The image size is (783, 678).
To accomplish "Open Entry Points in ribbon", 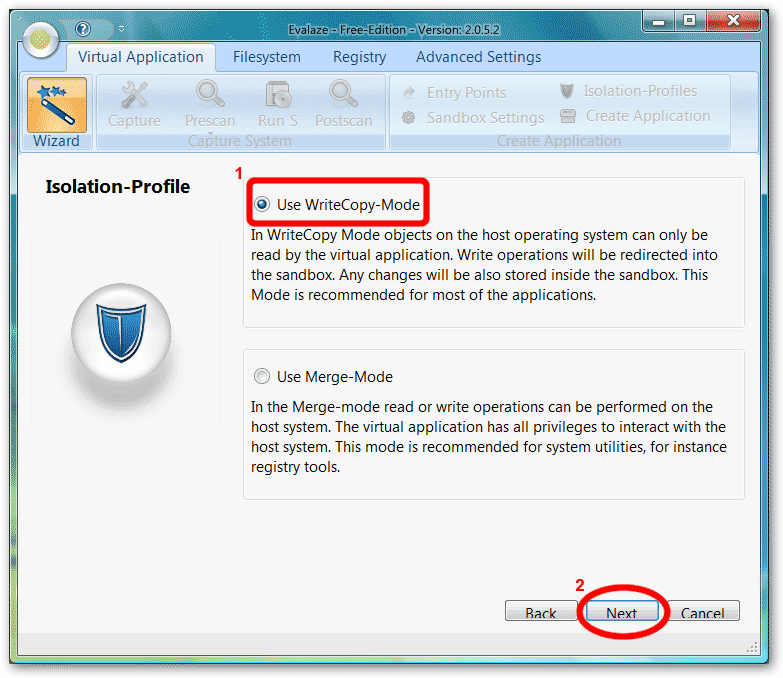I will [454, 92].
